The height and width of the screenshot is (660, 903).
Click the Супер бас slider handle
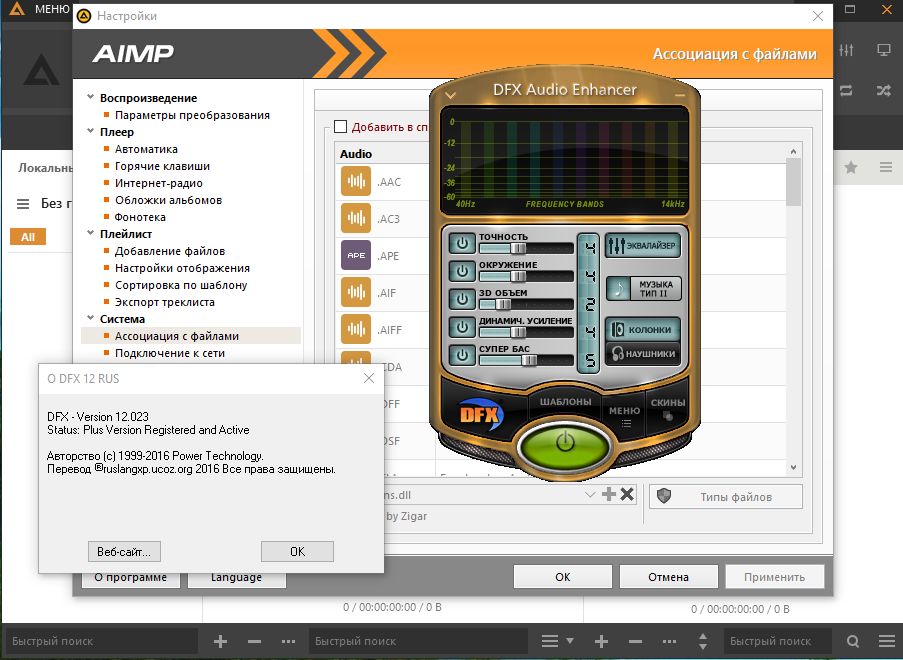529,361
